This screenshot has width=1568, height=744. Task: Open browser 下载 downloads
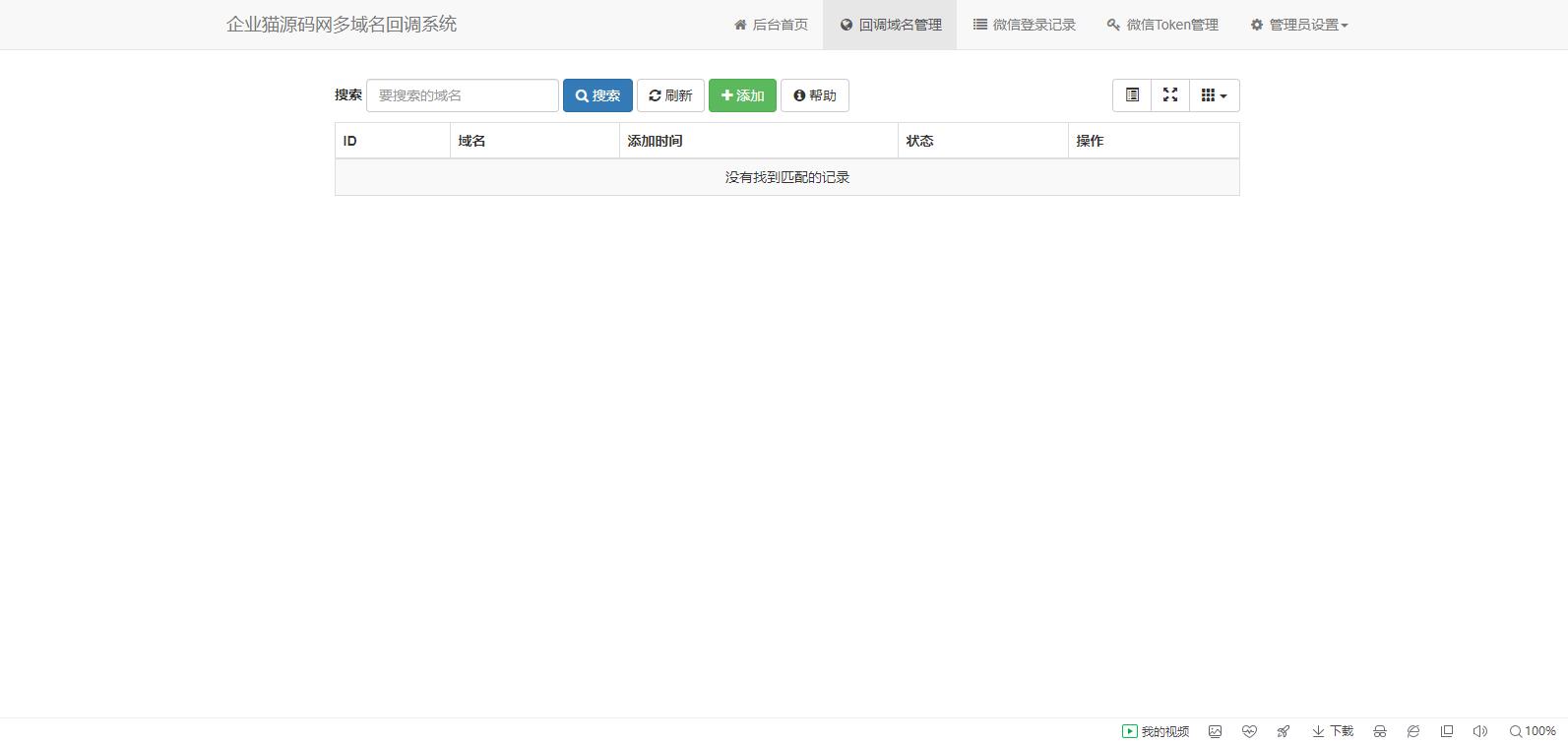click(x=1333, y=731)
